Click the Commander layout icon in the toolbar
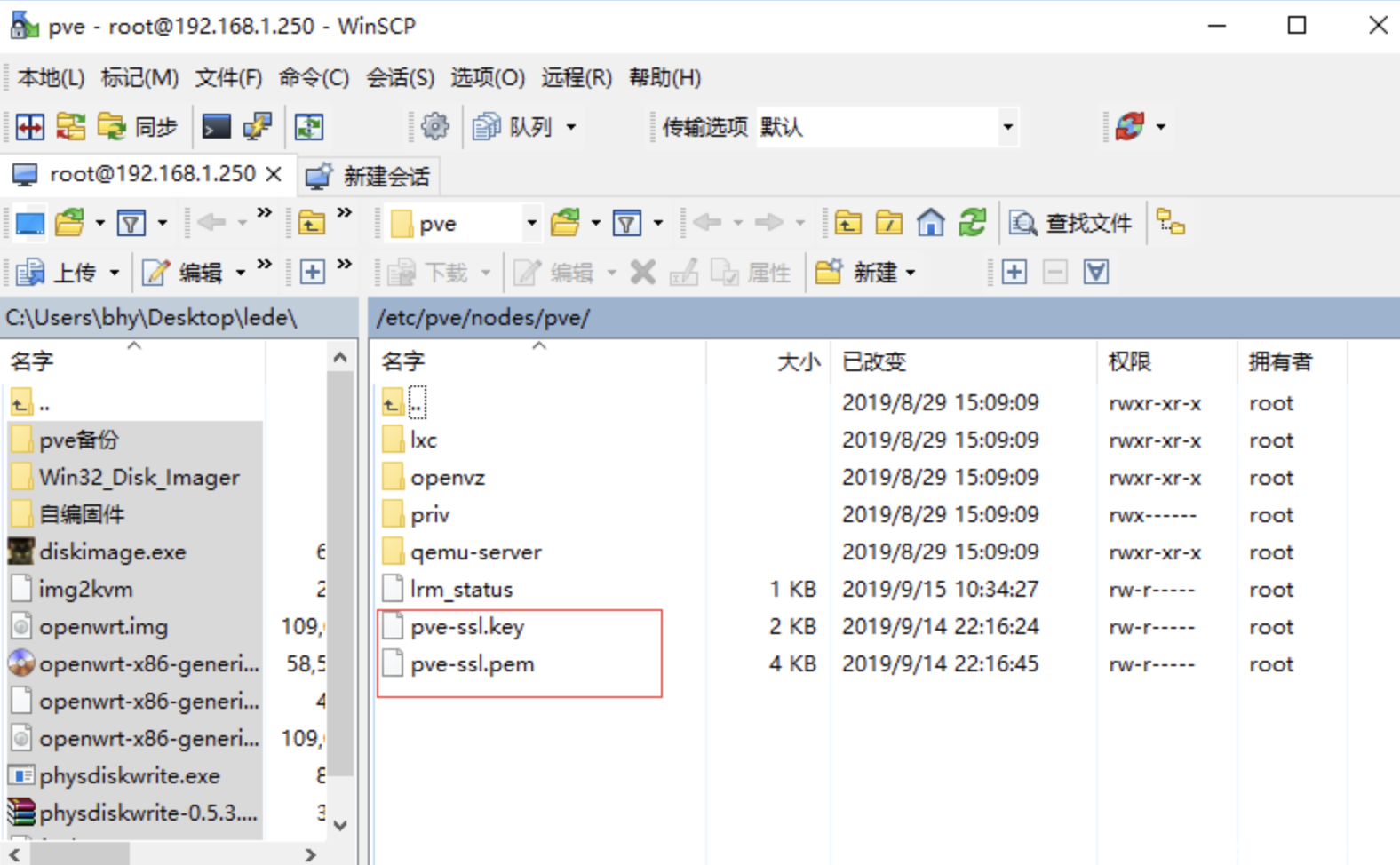This screenshot has height=865, width=1400. 29,127
